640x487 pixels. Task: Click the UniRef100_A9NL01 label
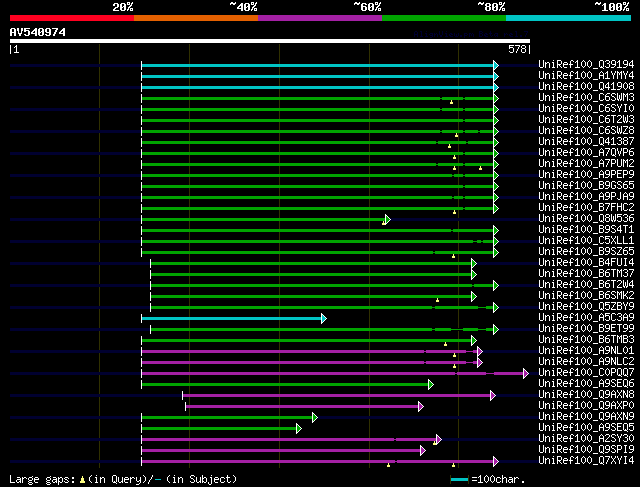pyautogui.click(x=586, y=351)
